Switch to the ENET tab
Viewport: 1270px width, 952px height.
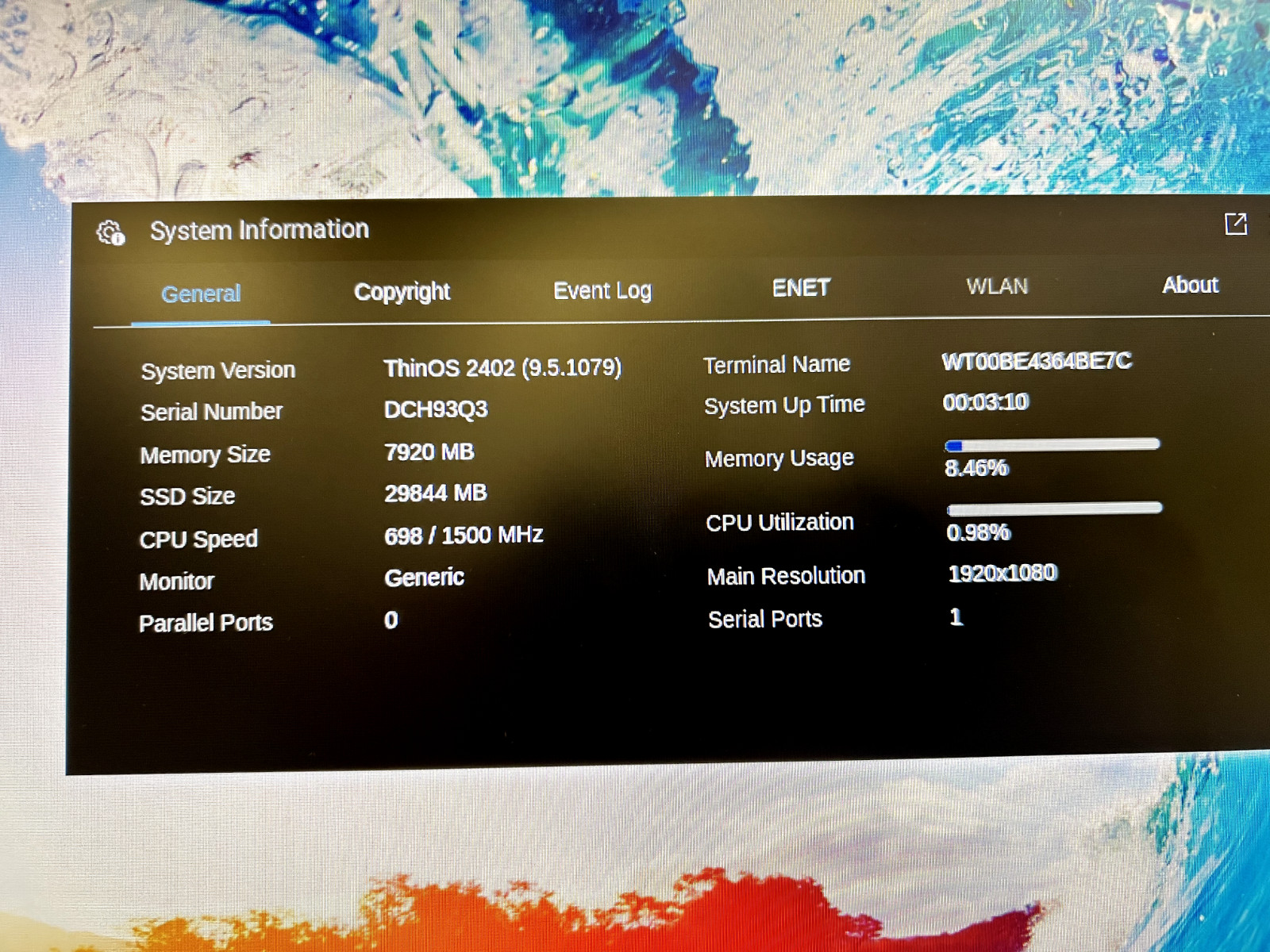[801, 288]
